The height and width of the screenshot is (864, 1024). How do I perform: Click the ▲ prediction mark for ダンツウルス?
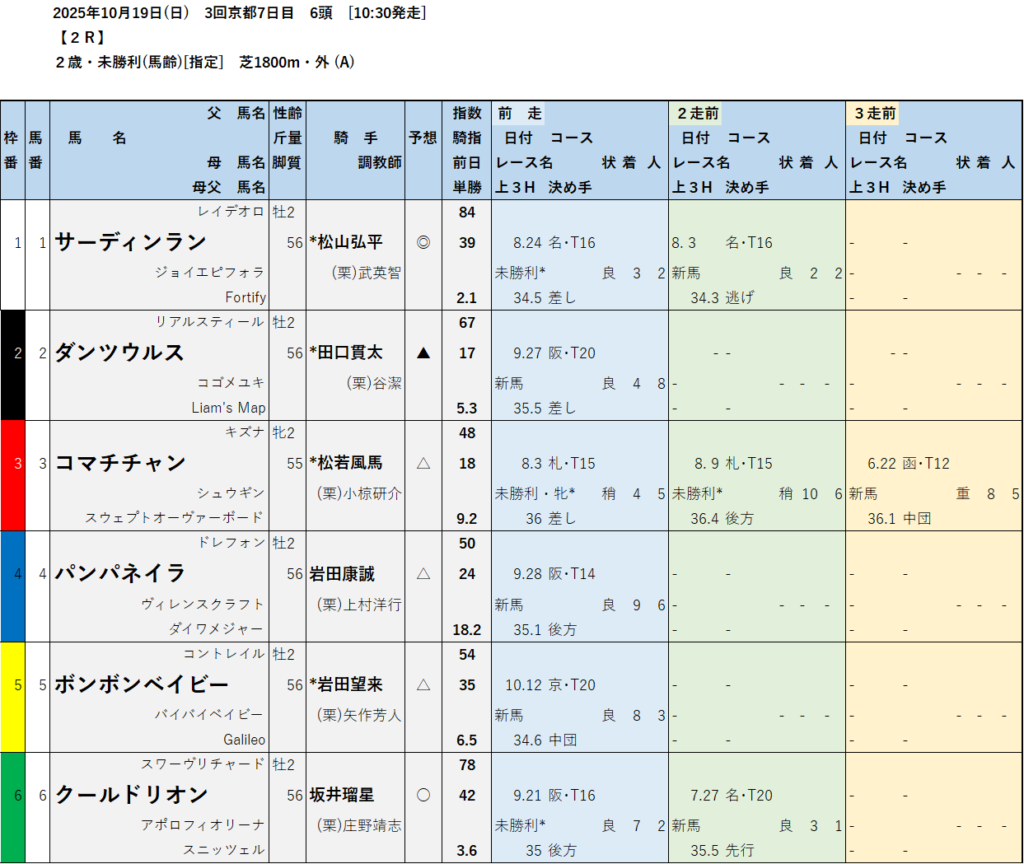pos(423,353)
